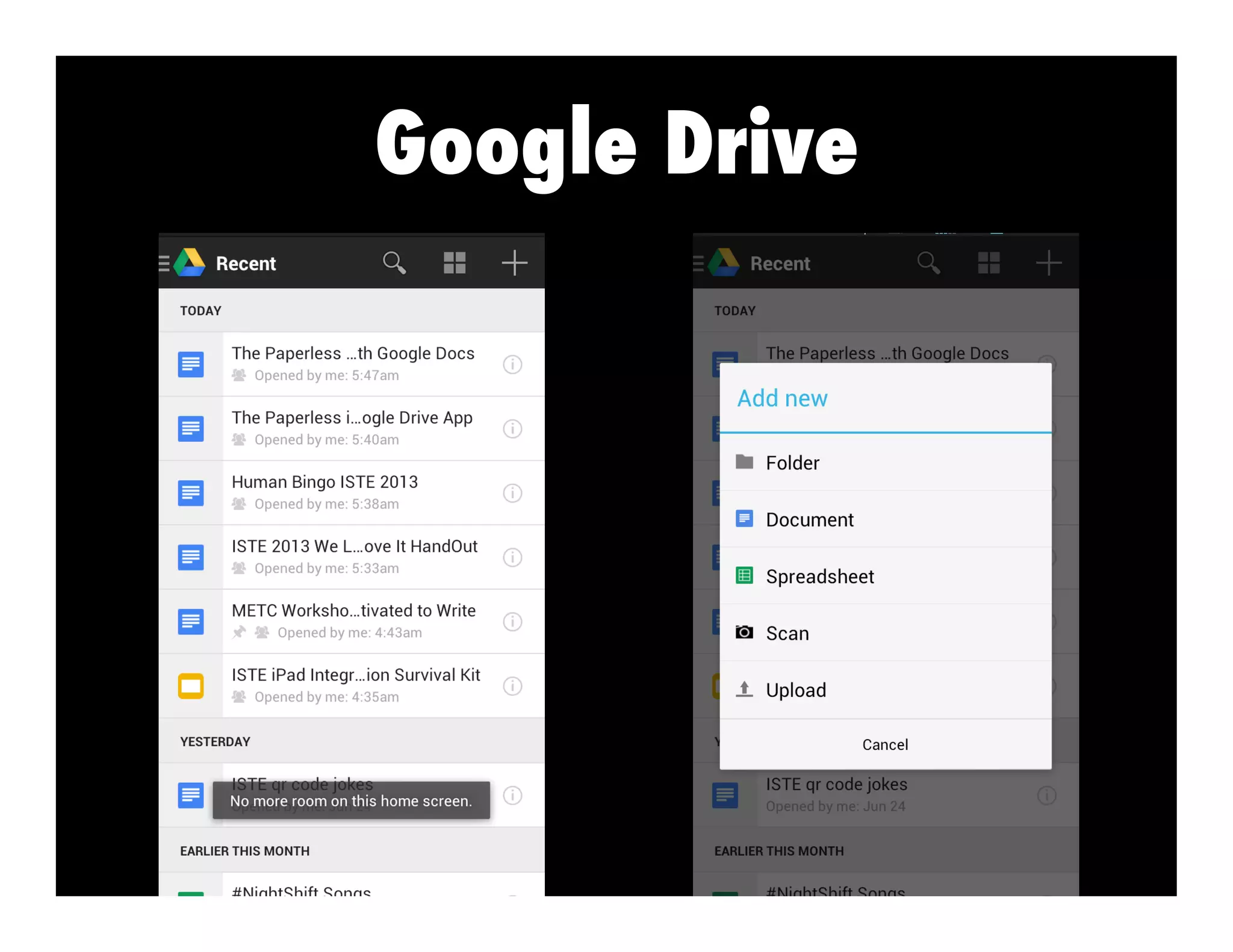Click the upload arrow icon in dialog

(x=745, y=689)
